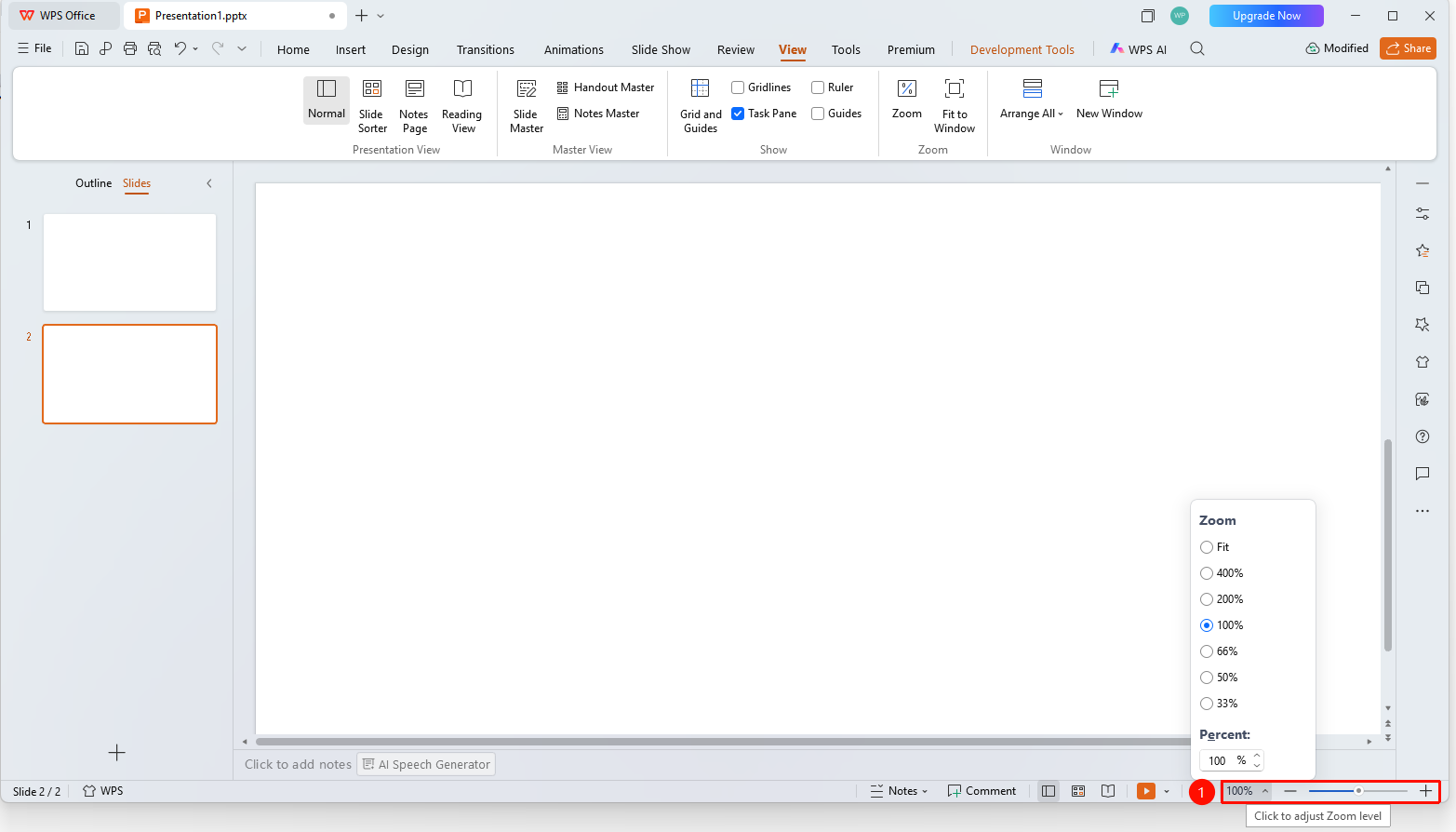This screenshot has height=832, width=1456.
Task: Enable the Guides checkbox
Action: (x=818, y=114)
